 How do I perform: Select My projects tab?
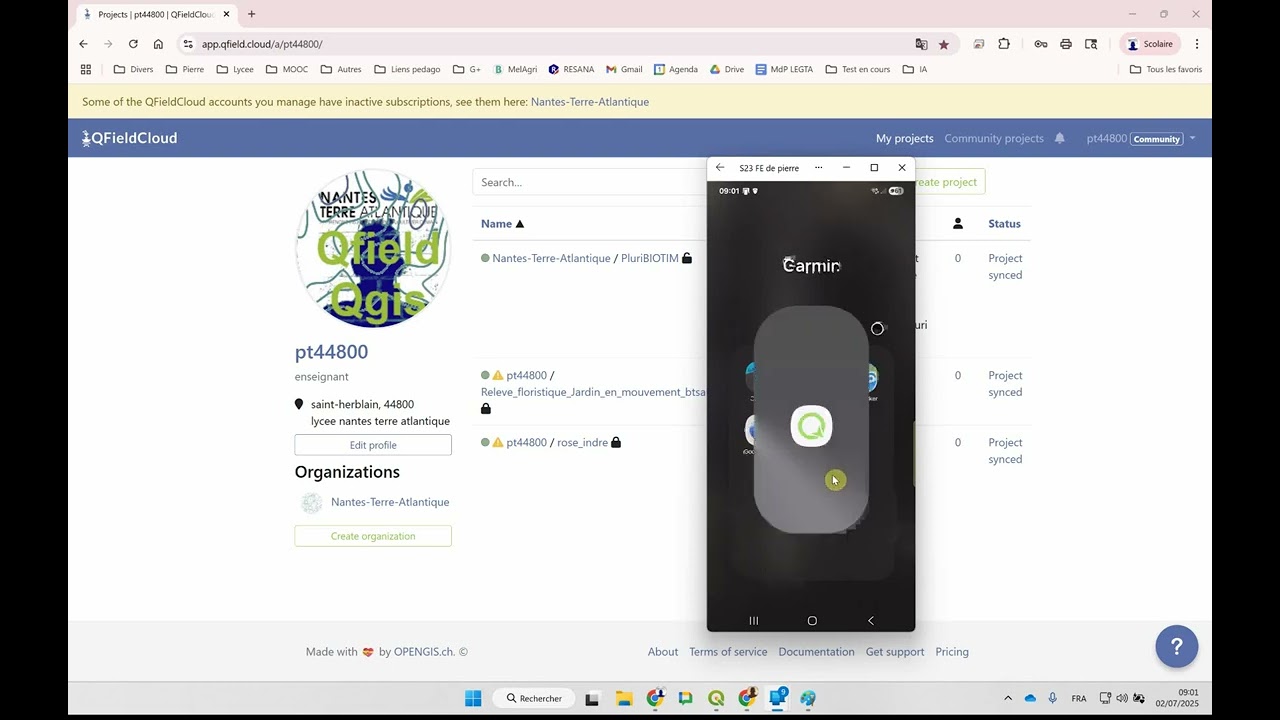(904, 138)
